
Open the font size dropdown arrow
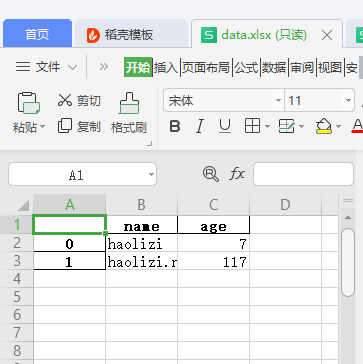[x=348, y=100]
